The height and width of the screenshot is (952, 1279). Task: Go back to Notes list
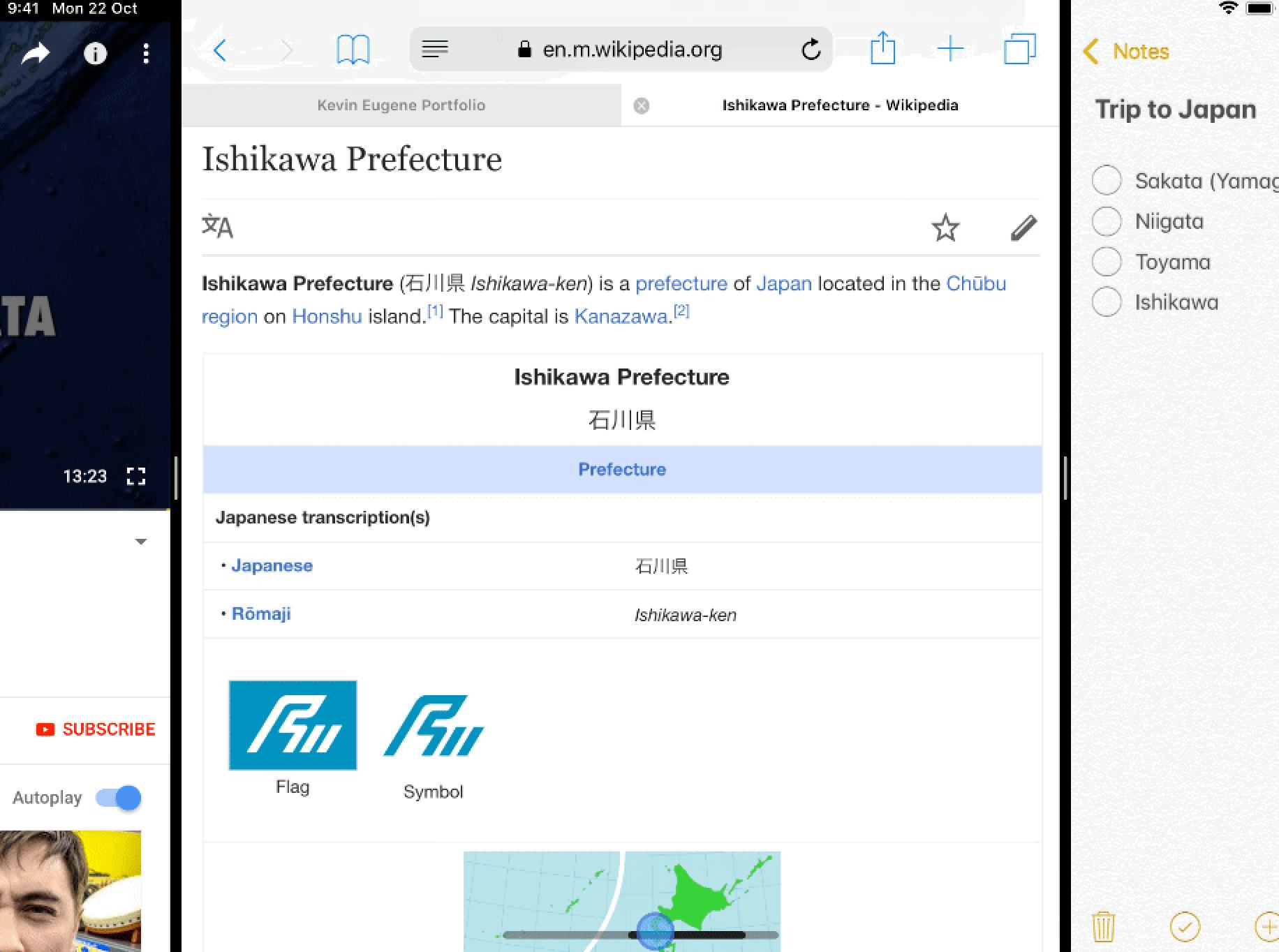pos(1125,52)
